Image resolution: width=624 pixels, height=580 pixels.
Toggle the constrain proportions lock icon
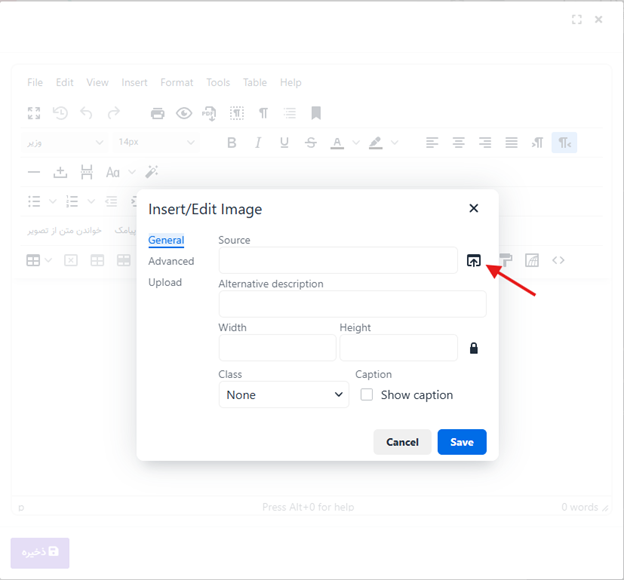(x=473, y=348)
